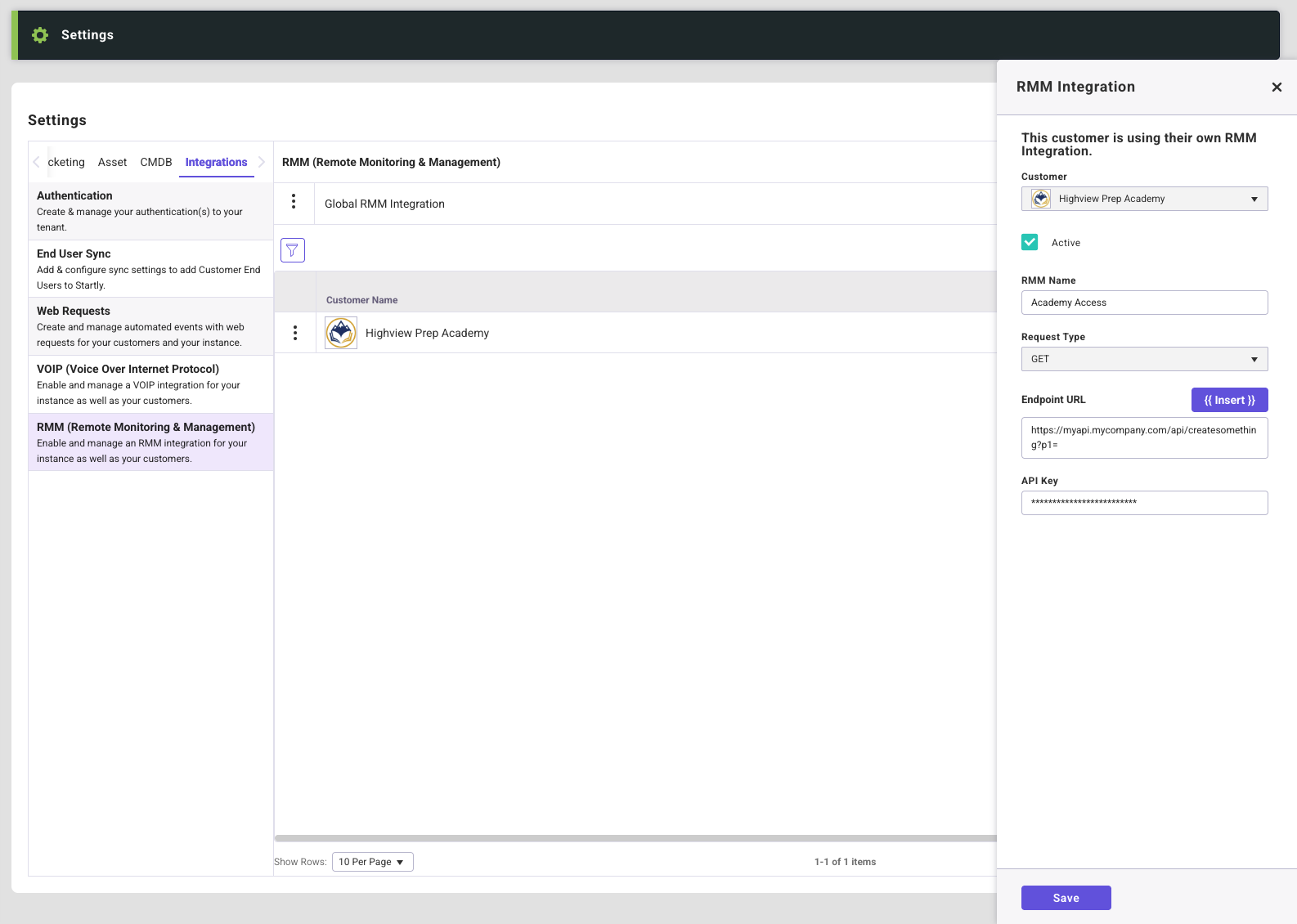Click the Save button

tap(1066, 898)
